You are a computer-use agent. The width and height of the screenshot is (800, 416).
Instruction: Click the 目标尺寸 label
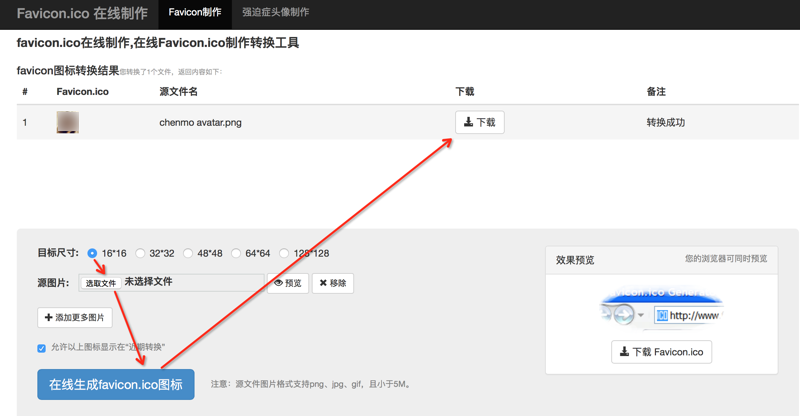click(58, 253)
